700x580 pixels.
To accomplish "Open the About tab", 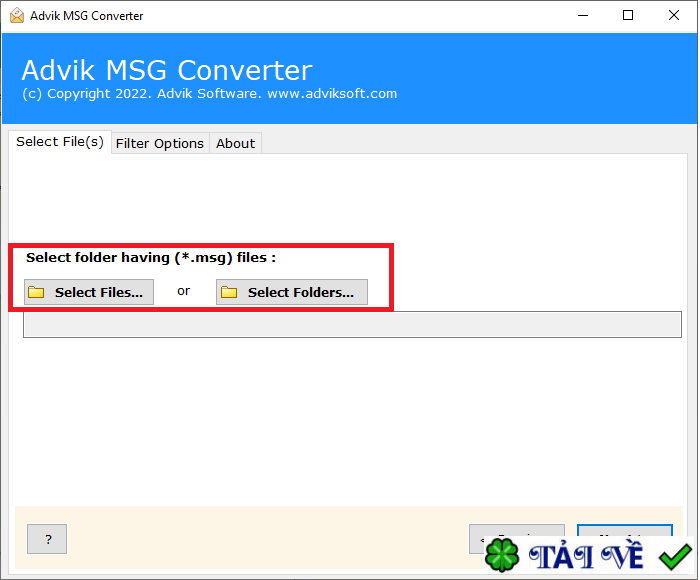I will (x=236, y=143).
